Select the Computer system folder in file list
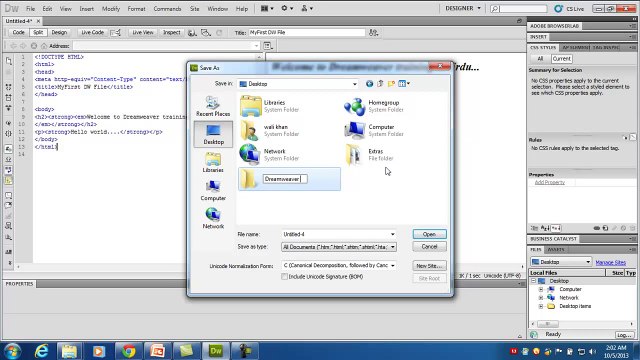This screenshot has width=640, height=360. tap(374, 130)
